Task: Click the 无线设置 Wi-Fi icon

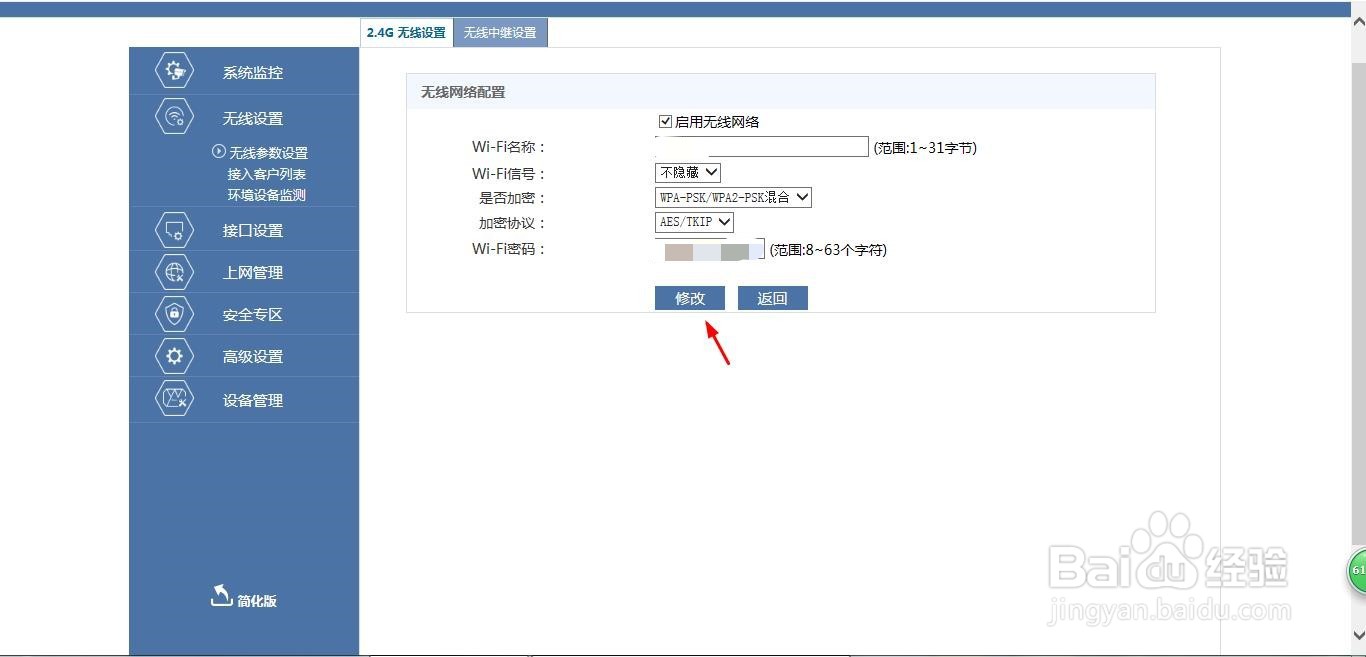Action: tap(174, 116)
